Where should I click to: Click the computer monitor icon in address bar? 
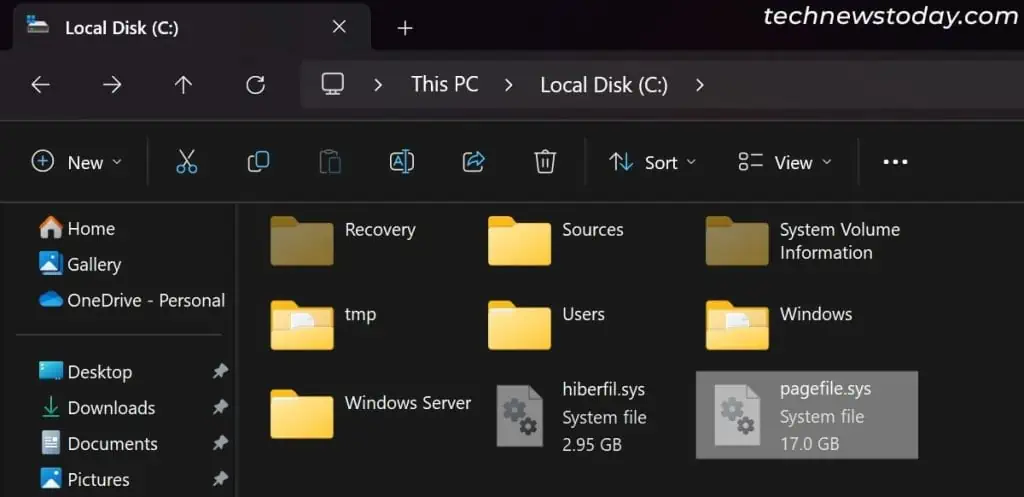[332, 84]
